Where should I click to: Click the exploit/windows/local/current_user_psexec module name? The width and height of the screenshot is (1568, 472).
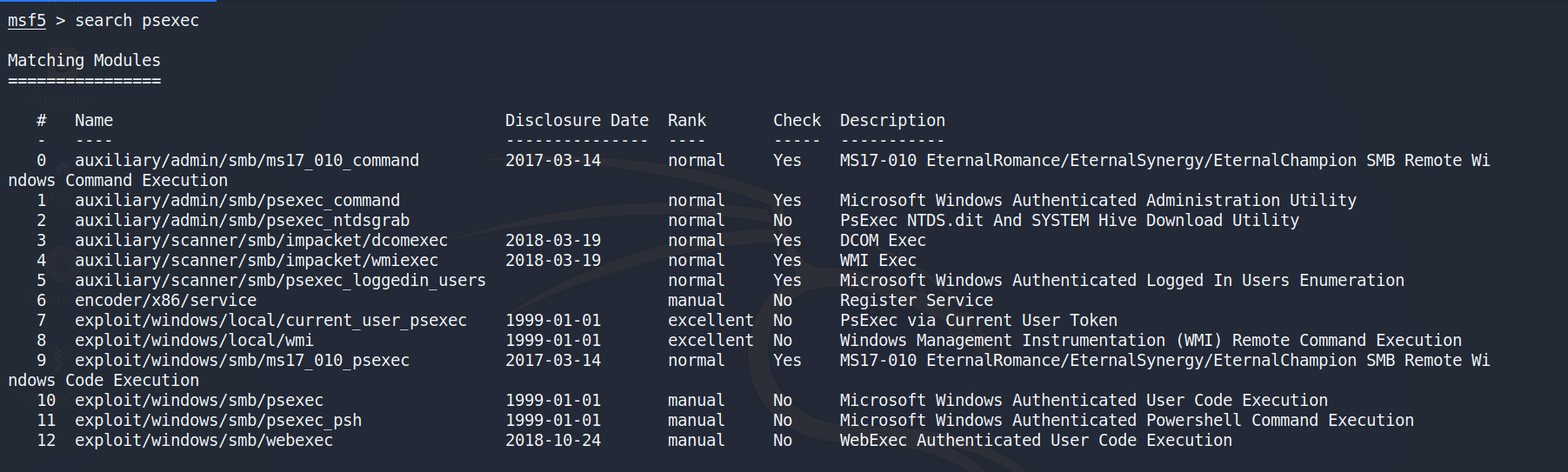(270, 320)
